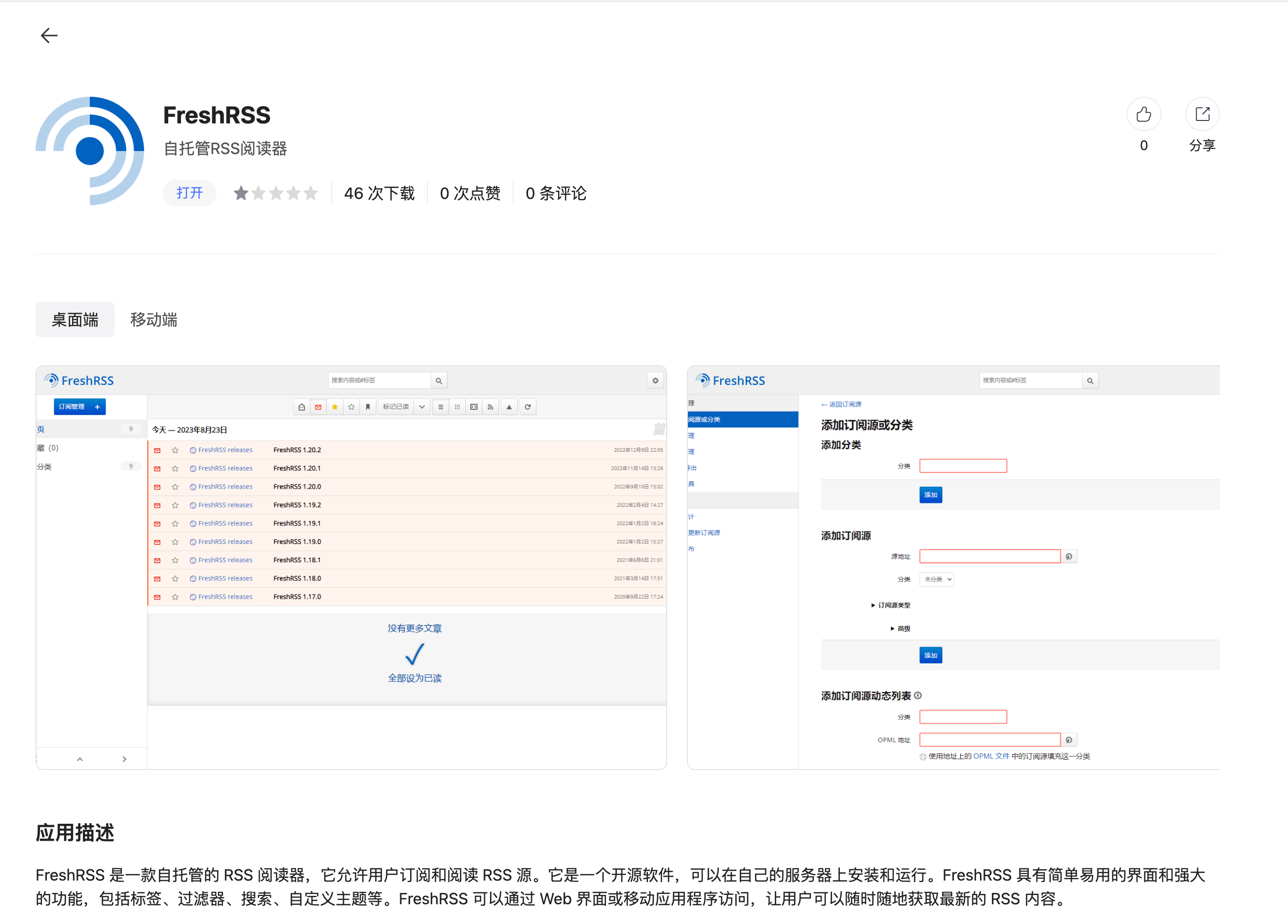1288x924 pixels.
Task: Open the FreshRSS settings gear icon
Action: tap(655, 381)
